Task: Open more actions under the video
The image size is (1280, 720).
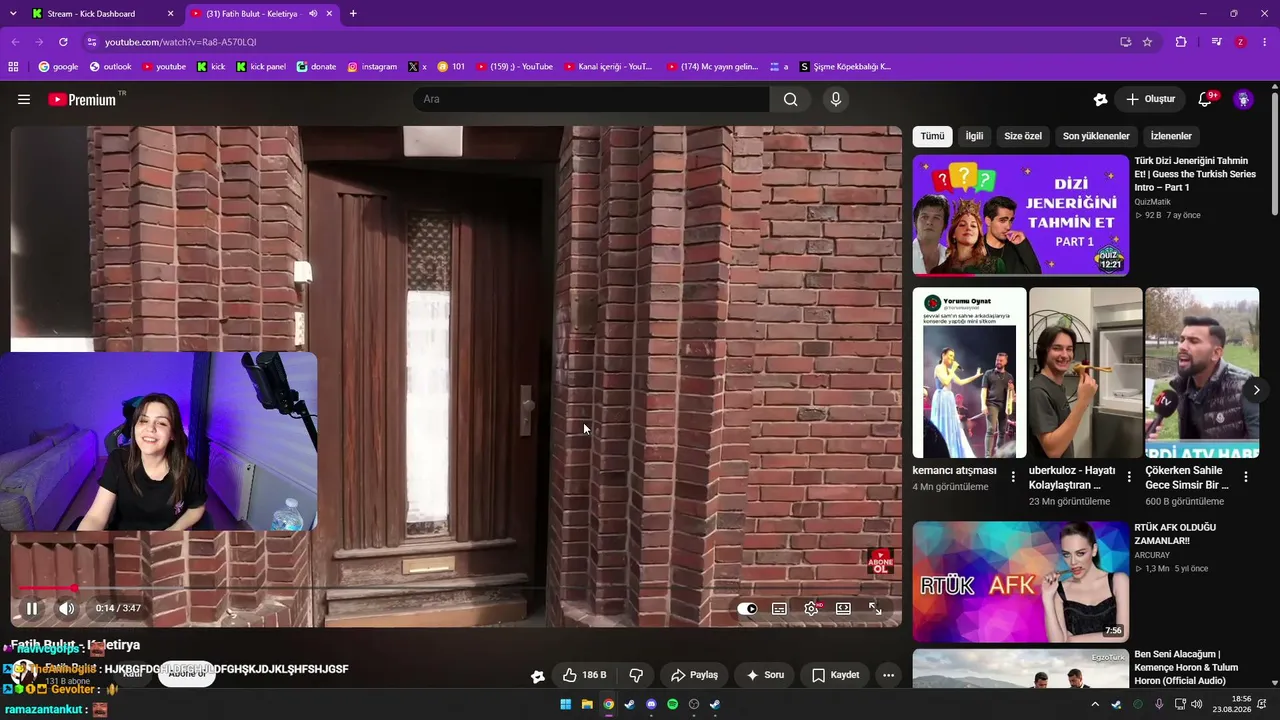Action: click(888, 675)
